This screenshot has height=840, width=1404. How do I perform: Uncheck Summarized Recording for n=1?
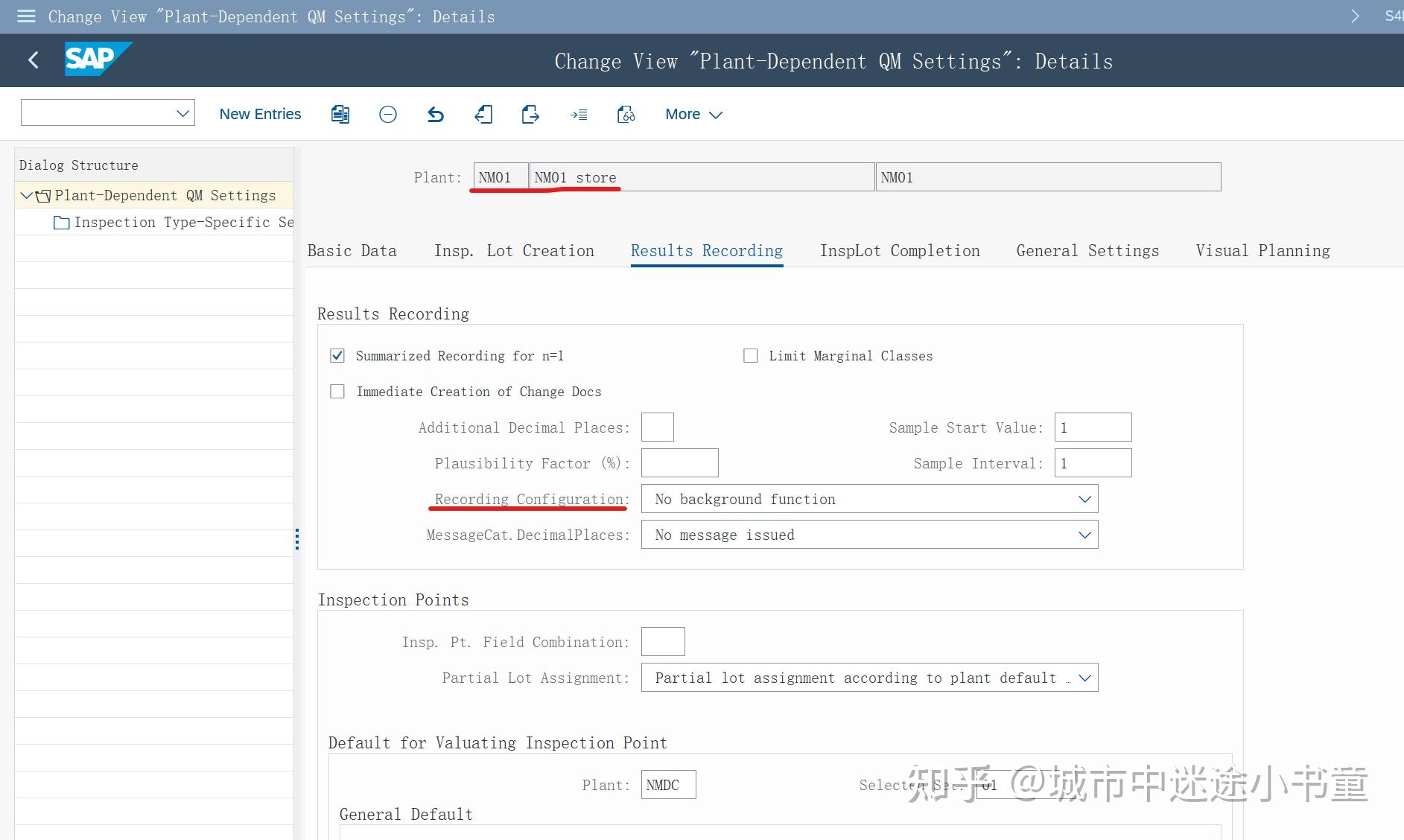pyautogui.click(x=337, y=355)
